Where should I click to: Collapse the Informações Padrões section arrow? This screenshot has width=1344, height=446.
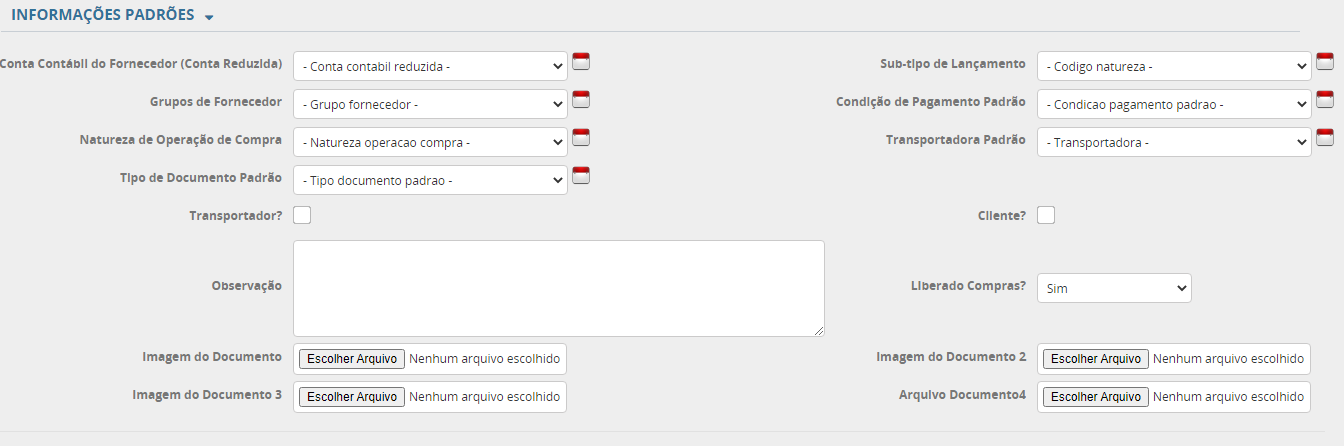[209, 18]
